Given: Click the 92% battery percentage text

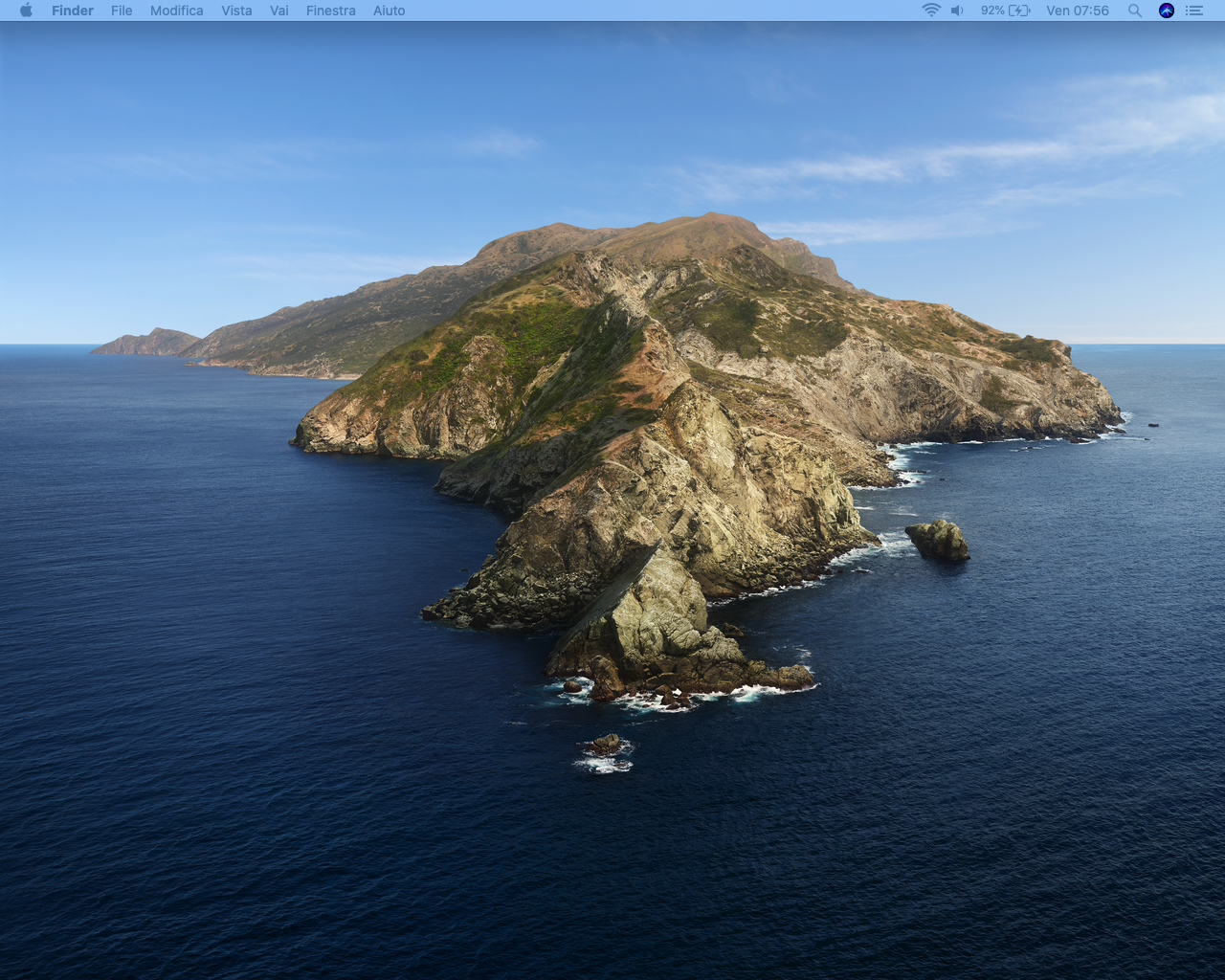Looking at the screenshot, I should (992, 11).
